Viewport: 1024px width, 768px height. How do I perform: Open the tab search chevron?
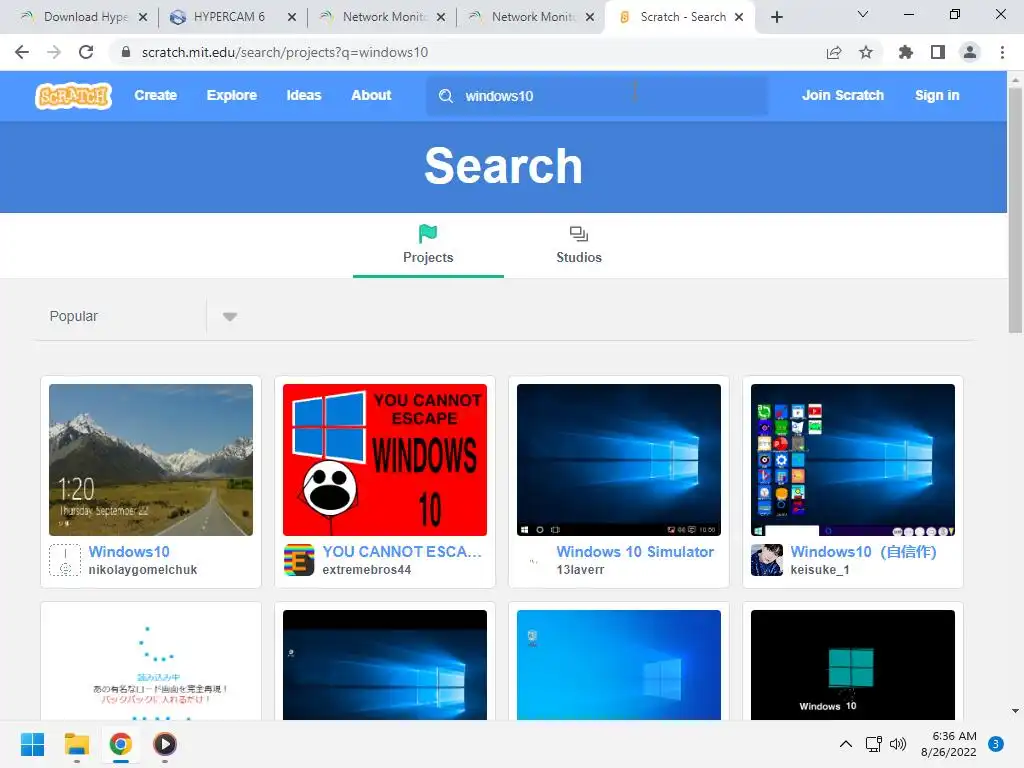click(863, 14)
